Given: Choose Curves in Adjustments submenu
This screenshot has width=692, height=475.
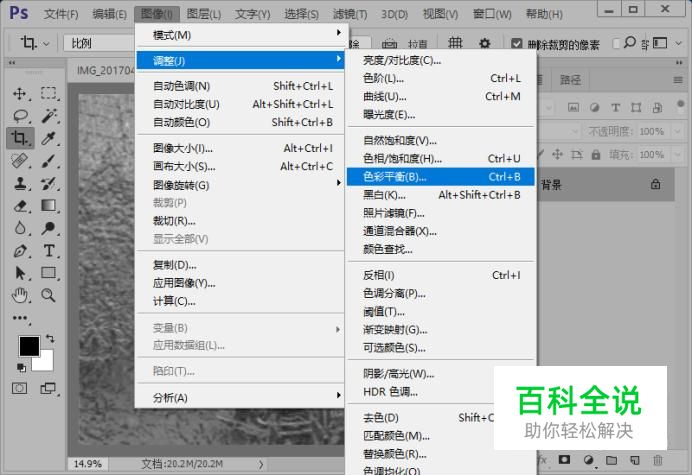Looking at the screenshot, I should (440, 96).
